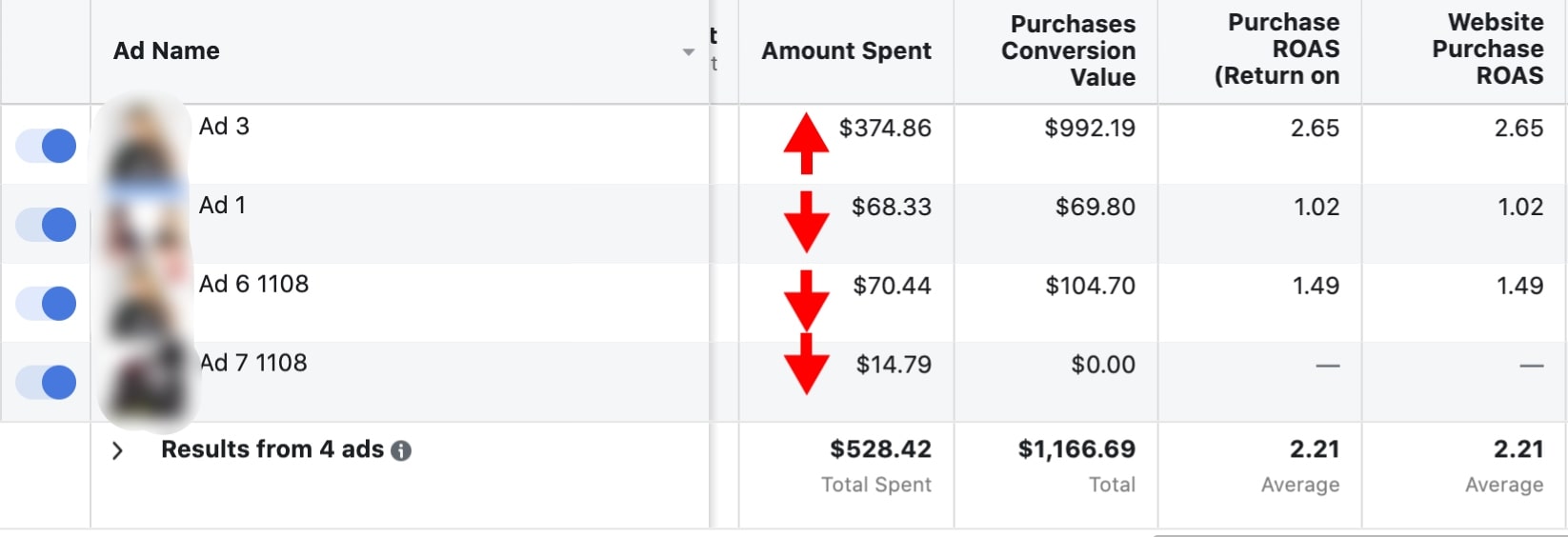Click the Ad 1 name link
Viewport: 1568px width, 537px height.
[222, 206]
